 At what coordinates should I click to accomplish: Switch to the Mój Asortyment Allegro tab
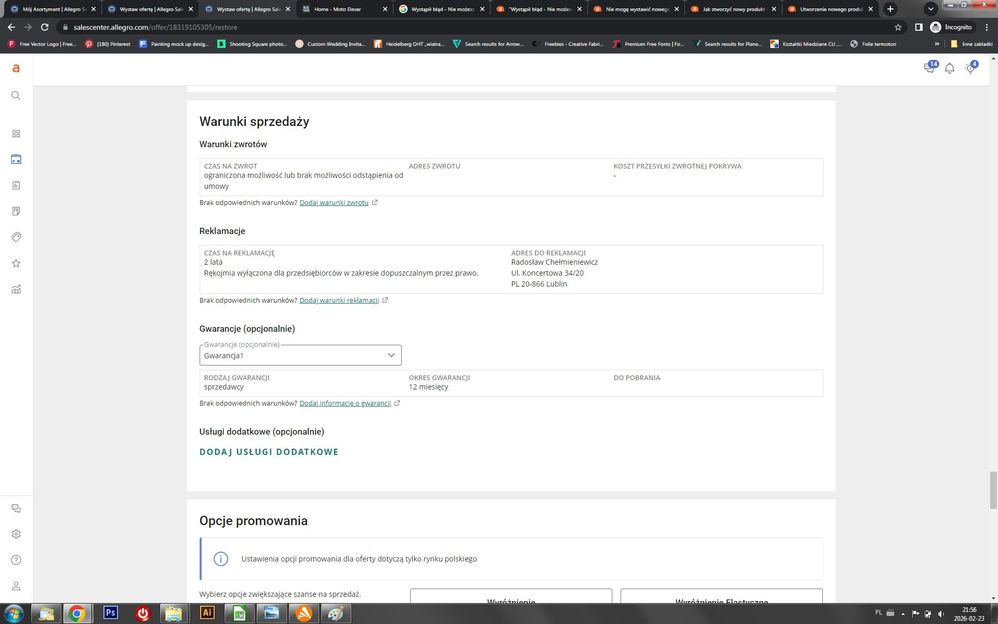(50, 9)
